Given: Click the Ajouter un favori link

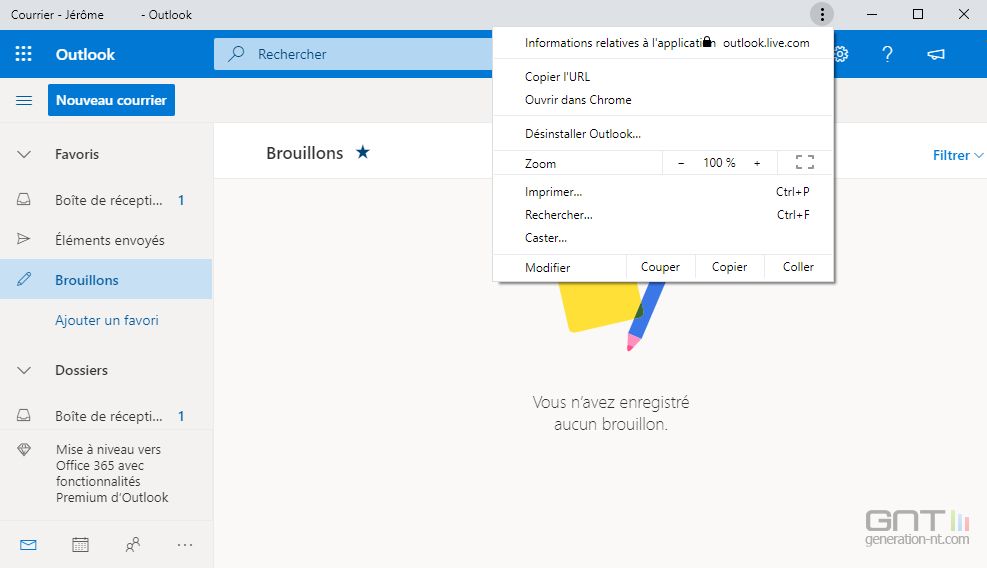Looking at the screenshot, I should (x=107, y=320).
